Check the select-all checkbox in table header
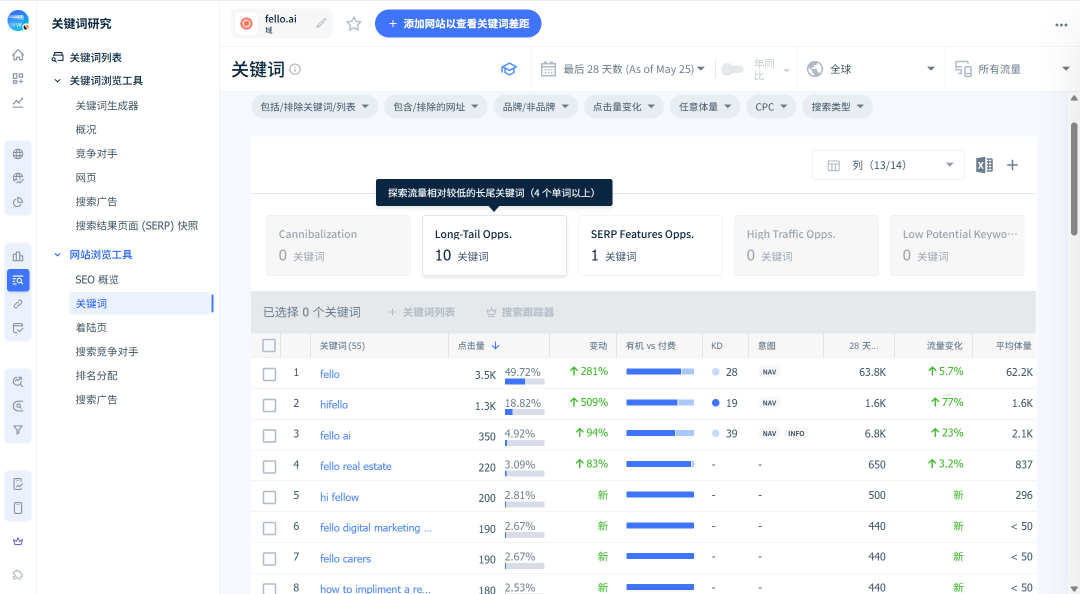Viewport: 1080px width, 594px height. [x=269, y=345]
